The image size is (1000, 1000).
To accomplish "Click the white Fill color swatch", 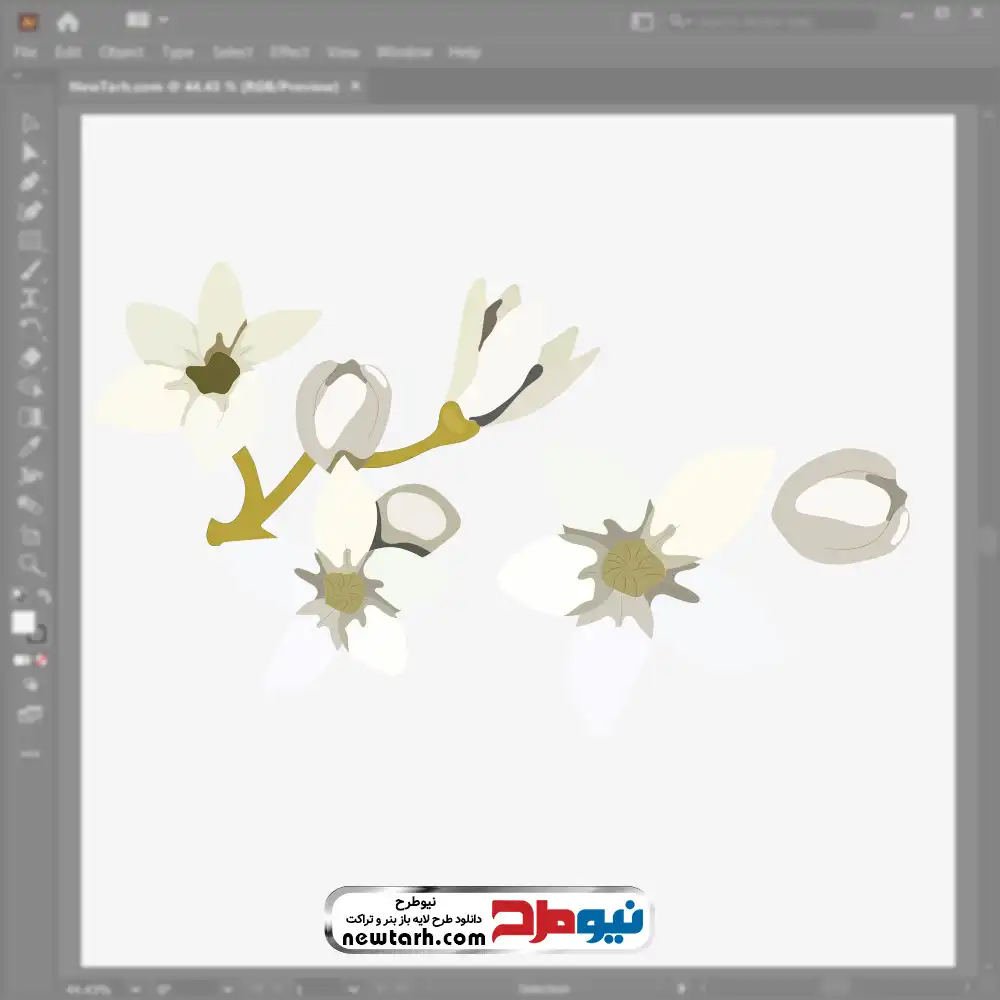I will (x=23, y=622).
